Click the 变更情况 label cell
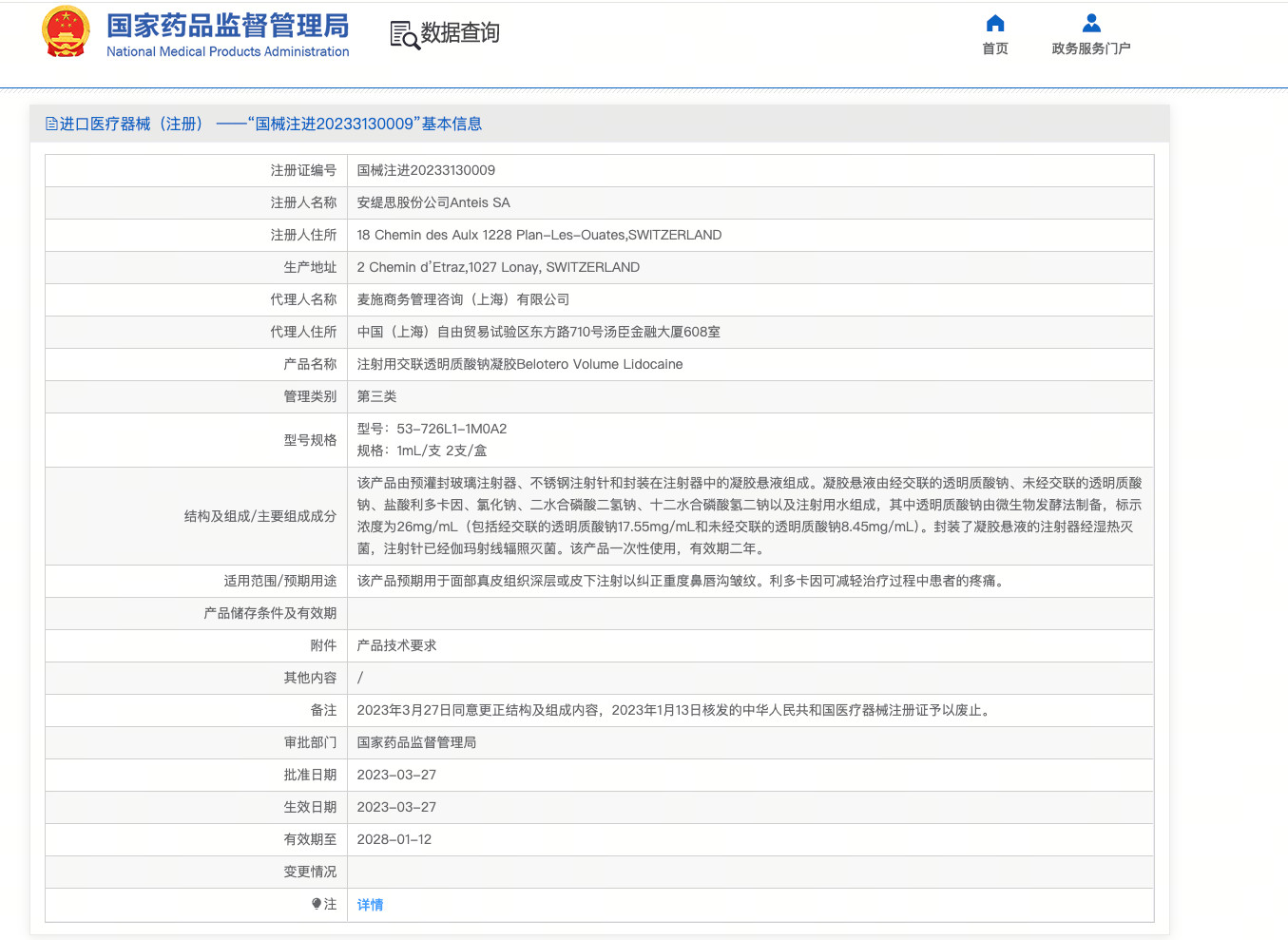The image size is (1288, 940). click(x=197, y=872)
